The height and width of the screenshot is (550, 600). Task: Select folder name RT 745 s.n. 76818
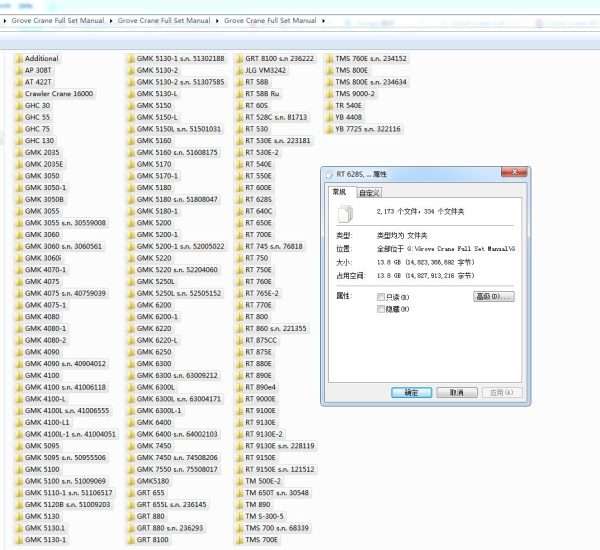274,246
